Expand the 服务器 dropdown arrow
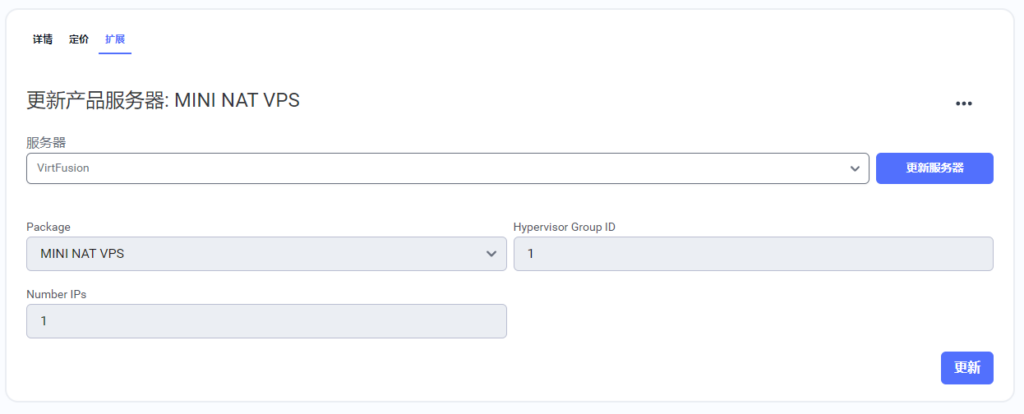The height and width of the screenshot is (414, 1024). [855, 169]
